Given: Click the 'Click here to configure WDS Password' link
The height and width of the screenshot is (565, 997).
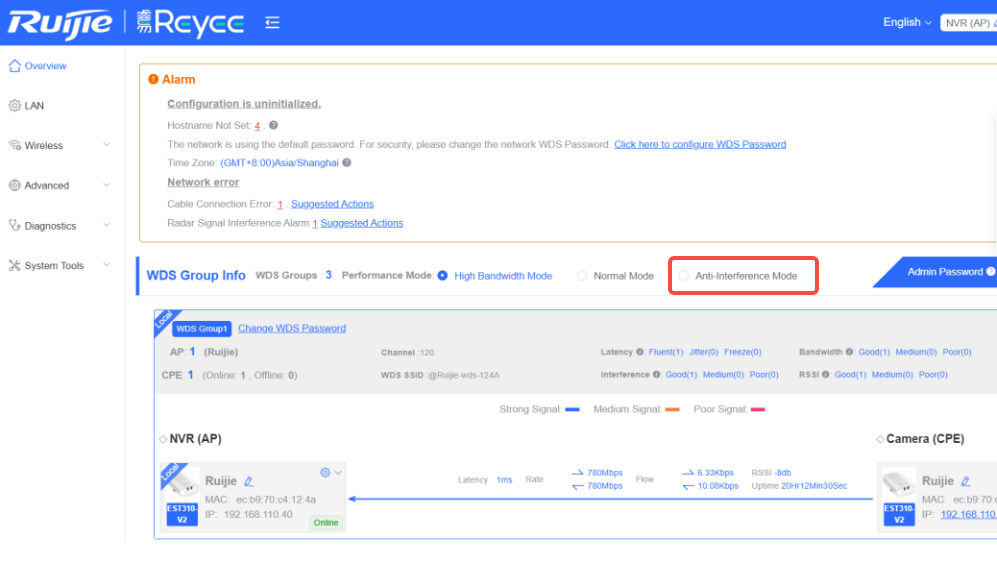Looking at the screenshot, I should pyautogui.click(x=700, y=144).
